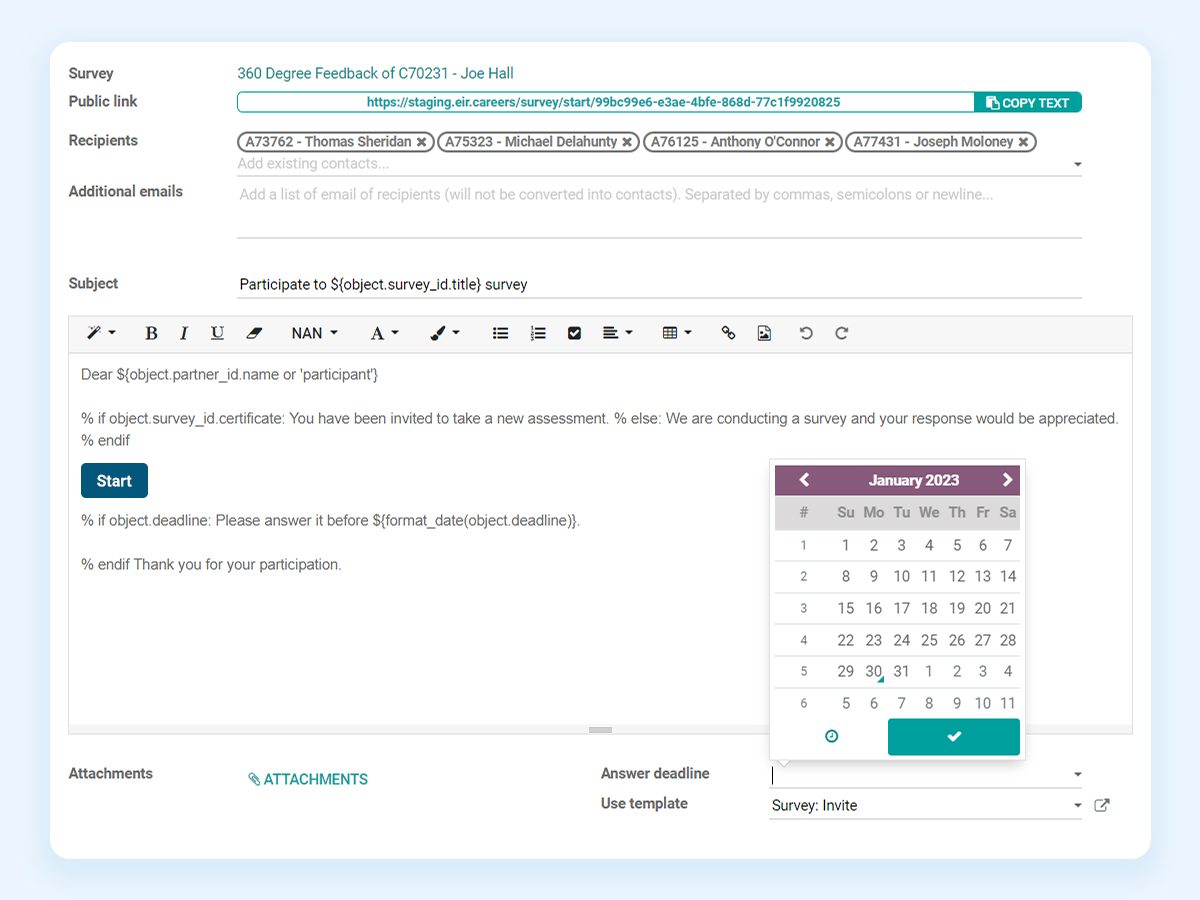Viewport: 1200px width, 900px height.
Task: Click the editor resize handle bar
Action: pyautogui.click(x=600, y=730)
